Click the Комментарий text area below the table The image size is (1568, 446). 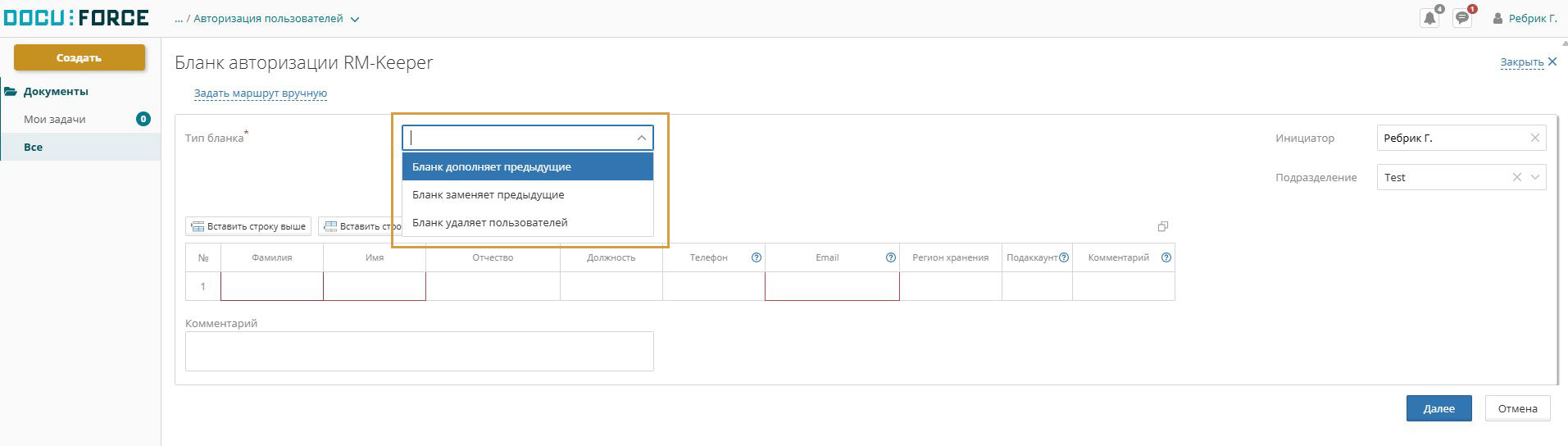click(420, 351)
